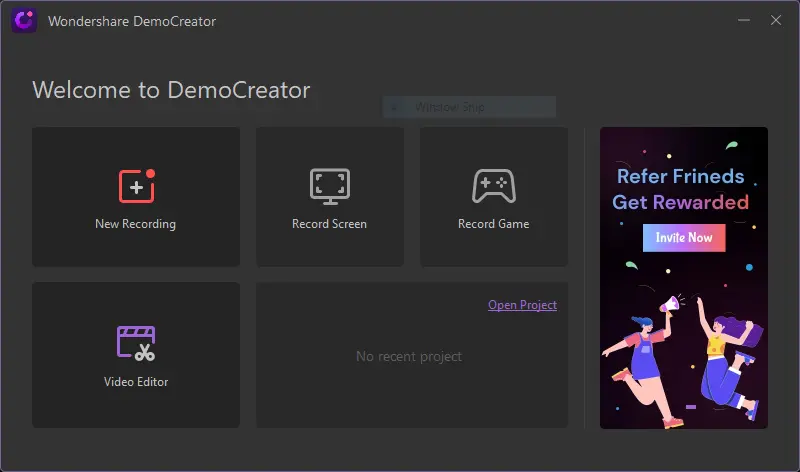Click the Open Project link

pyautogui.click(x=522, y=305)
